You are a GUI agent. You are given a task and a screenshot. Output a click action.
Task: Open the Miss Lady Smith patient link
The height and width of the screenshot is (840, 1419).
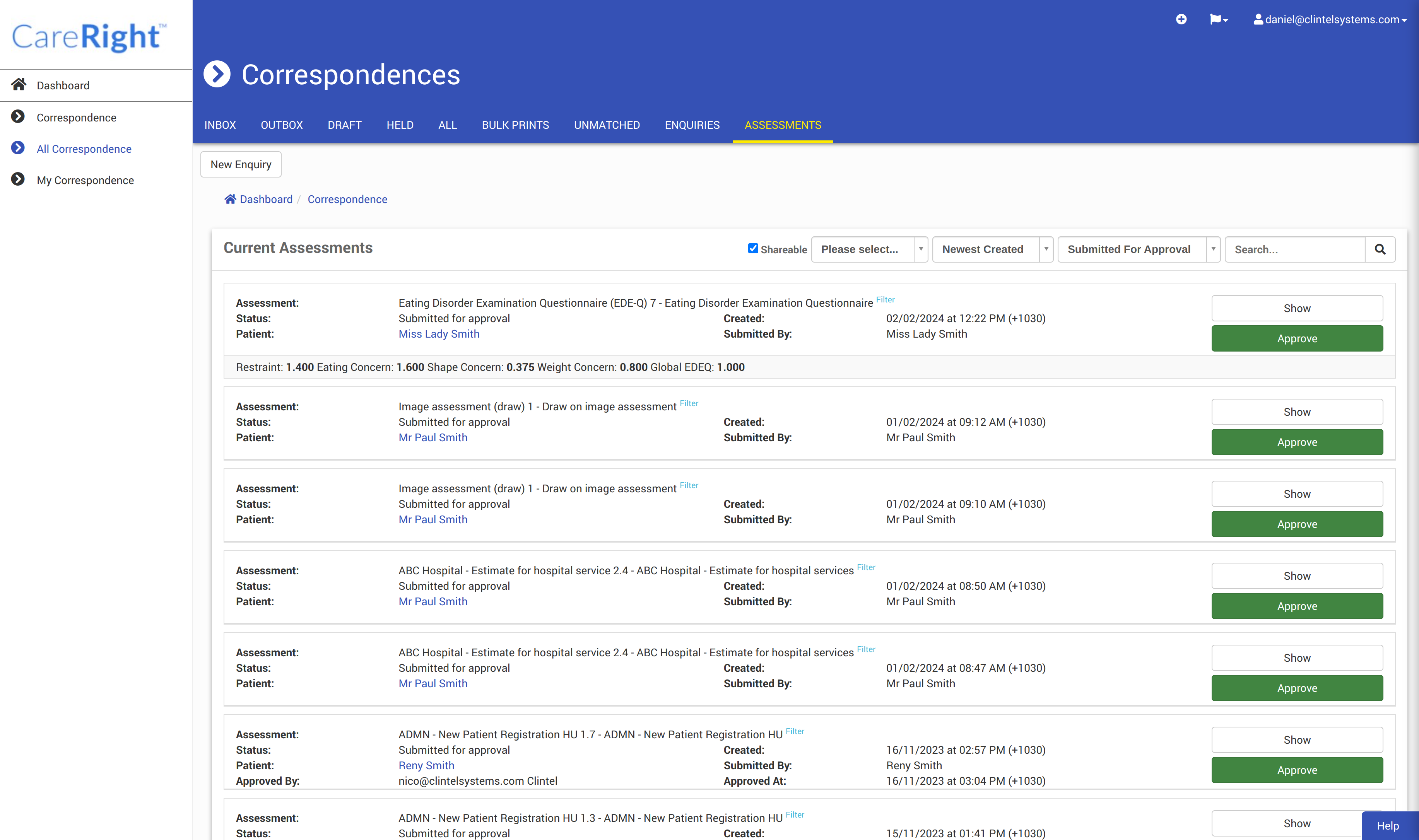(x=439, y=334)
